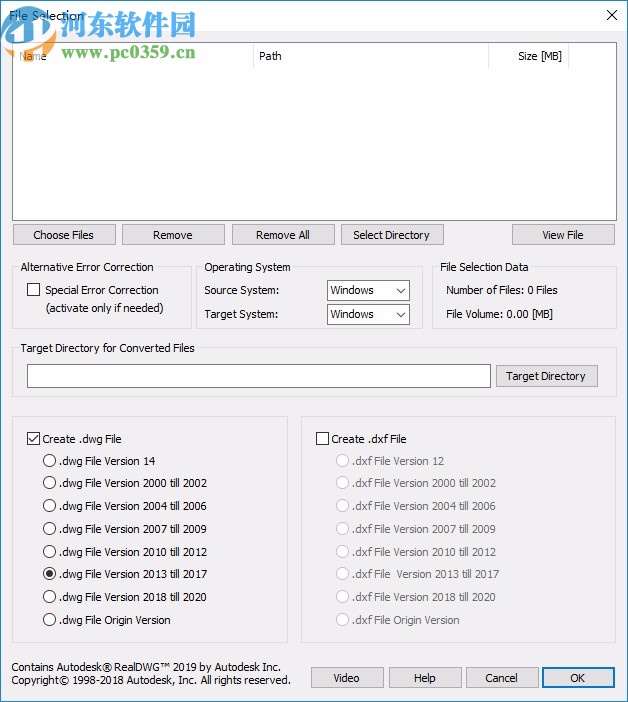Open Select Directory dialog

point(392,235)
